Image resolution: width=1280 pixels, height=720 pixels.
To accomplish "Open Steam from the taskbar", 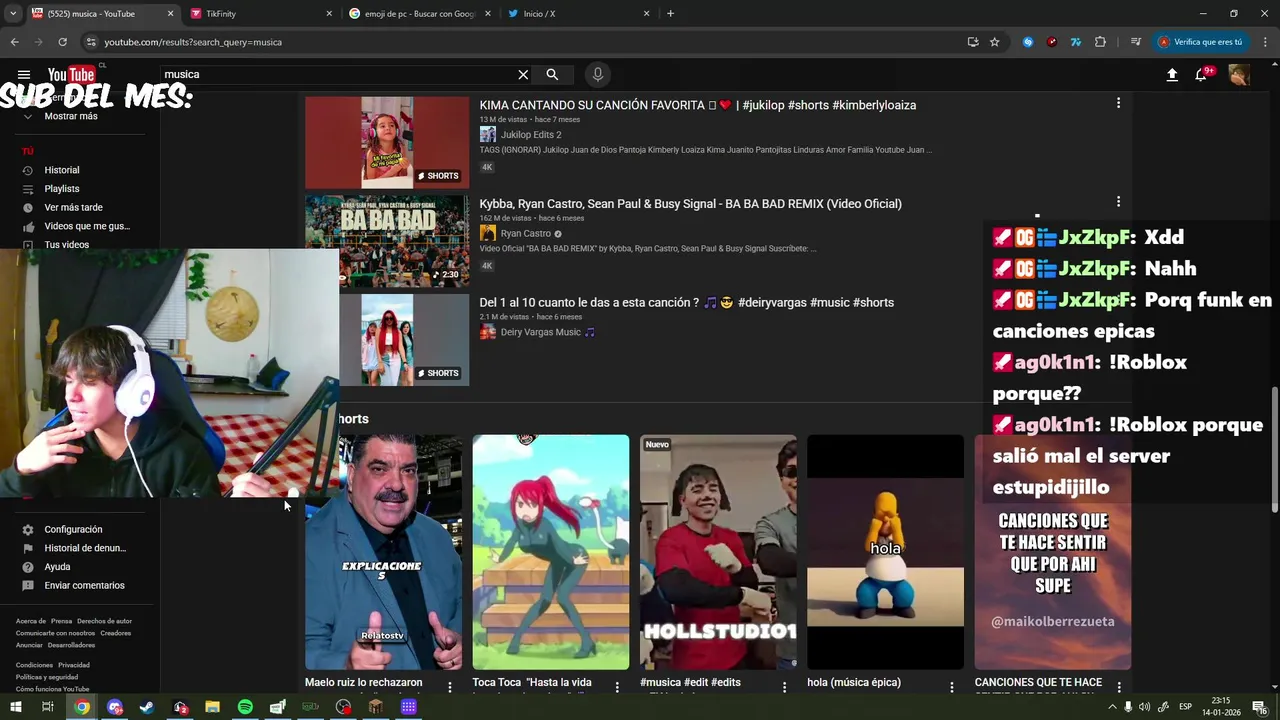I will (147, 707).
